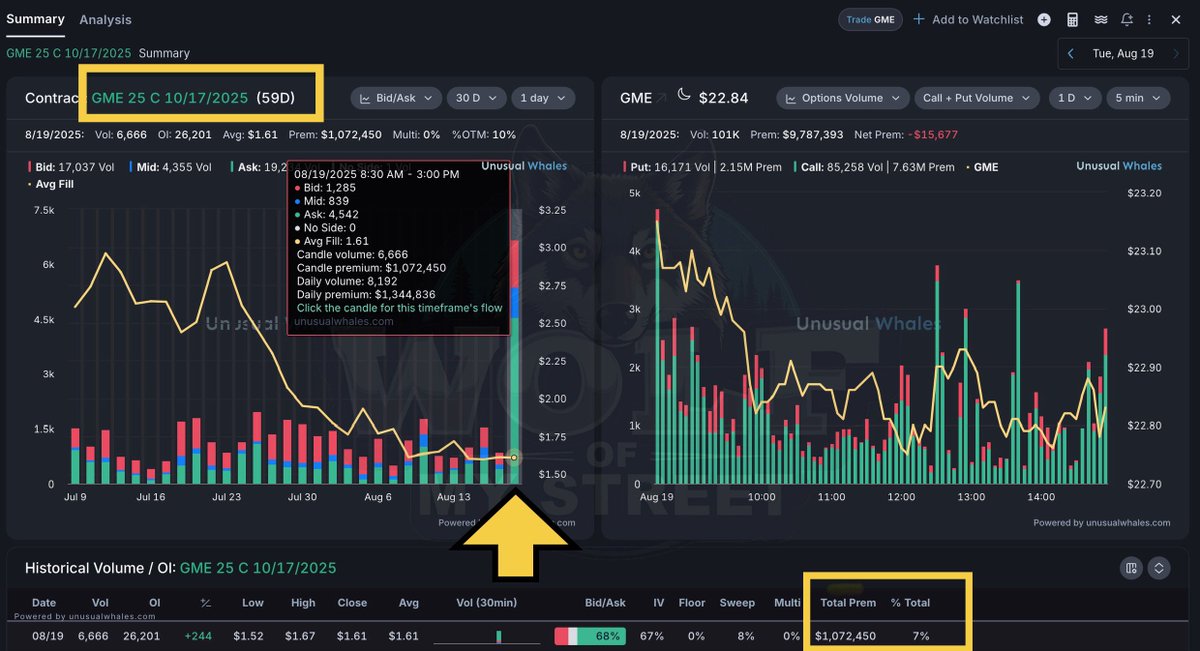Toggle the Bid series in the legend
The image size is (1200, 651).
pos(69,167)
